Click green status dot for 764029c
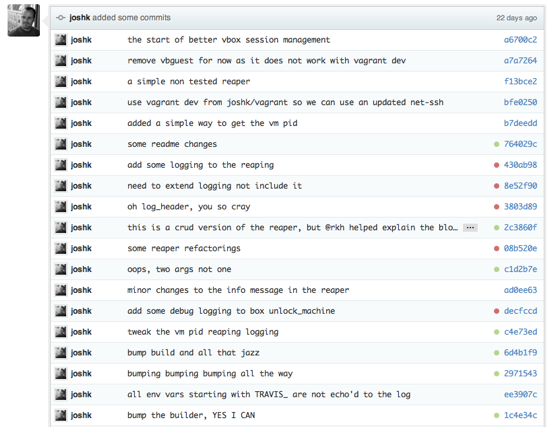The width and height of the screenshot is (550, 427). point(496,144)
